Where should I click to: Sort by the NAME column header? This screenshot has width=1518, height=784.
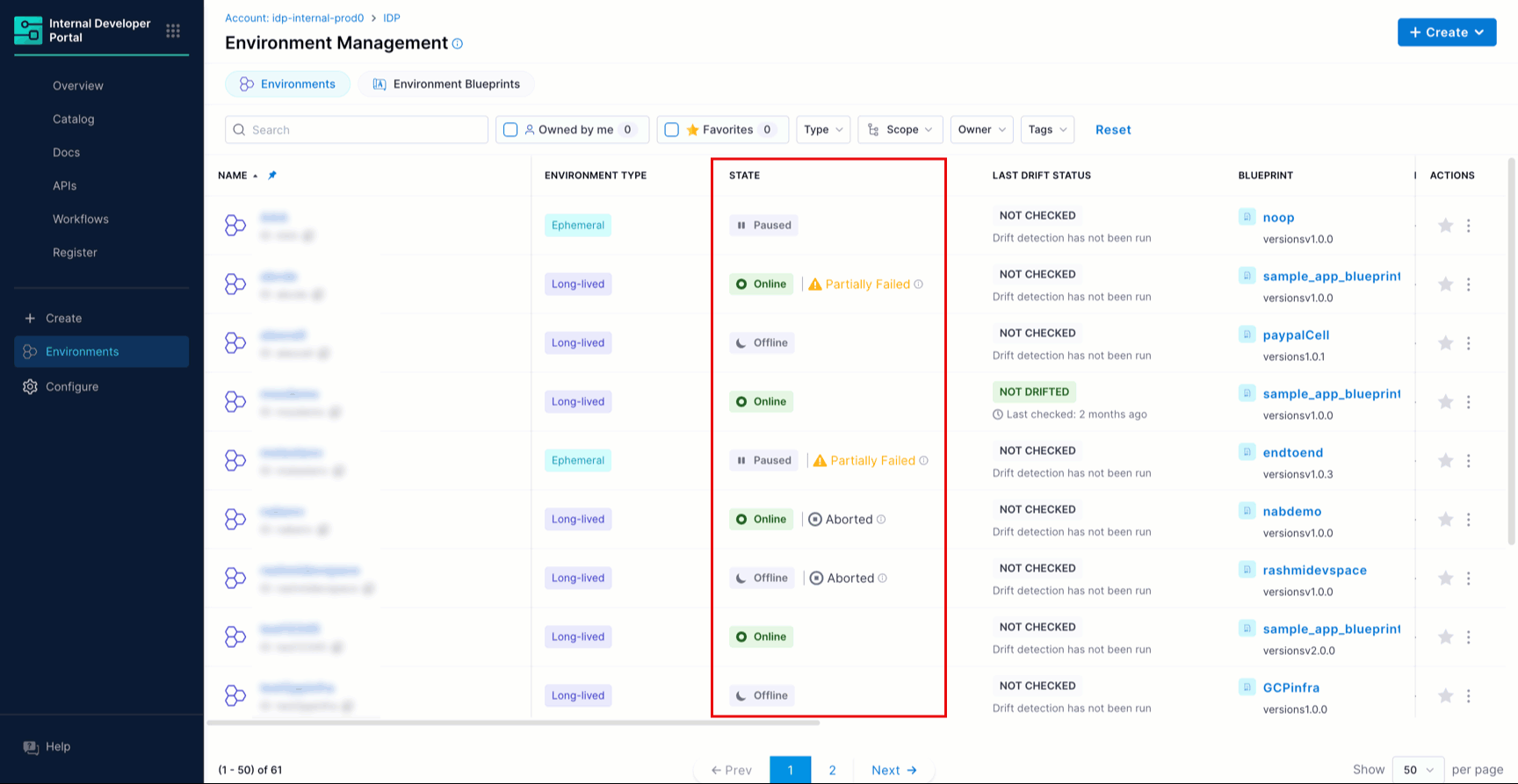coord(233,176)
